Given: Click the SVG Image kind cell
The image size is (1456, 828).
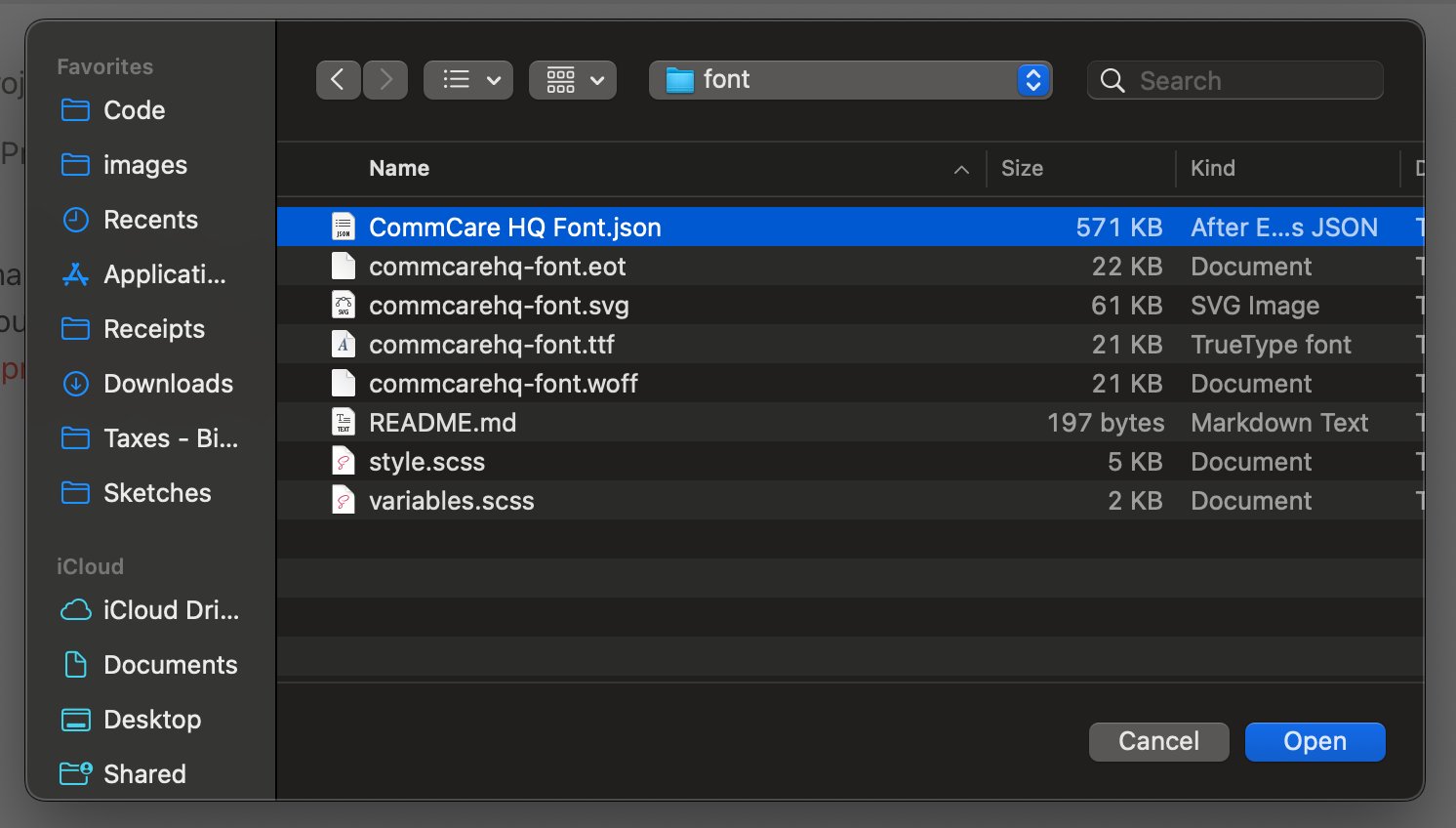Looking at the screenshot, I should tap(1255, 306).
